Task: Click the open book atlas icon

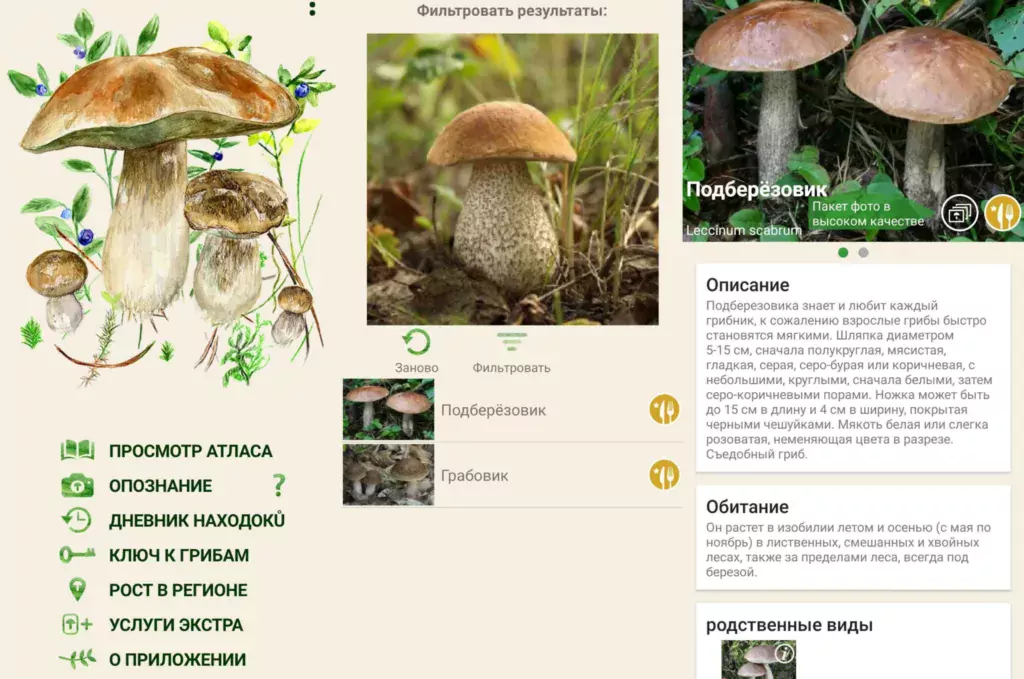Action: (77, 451)
